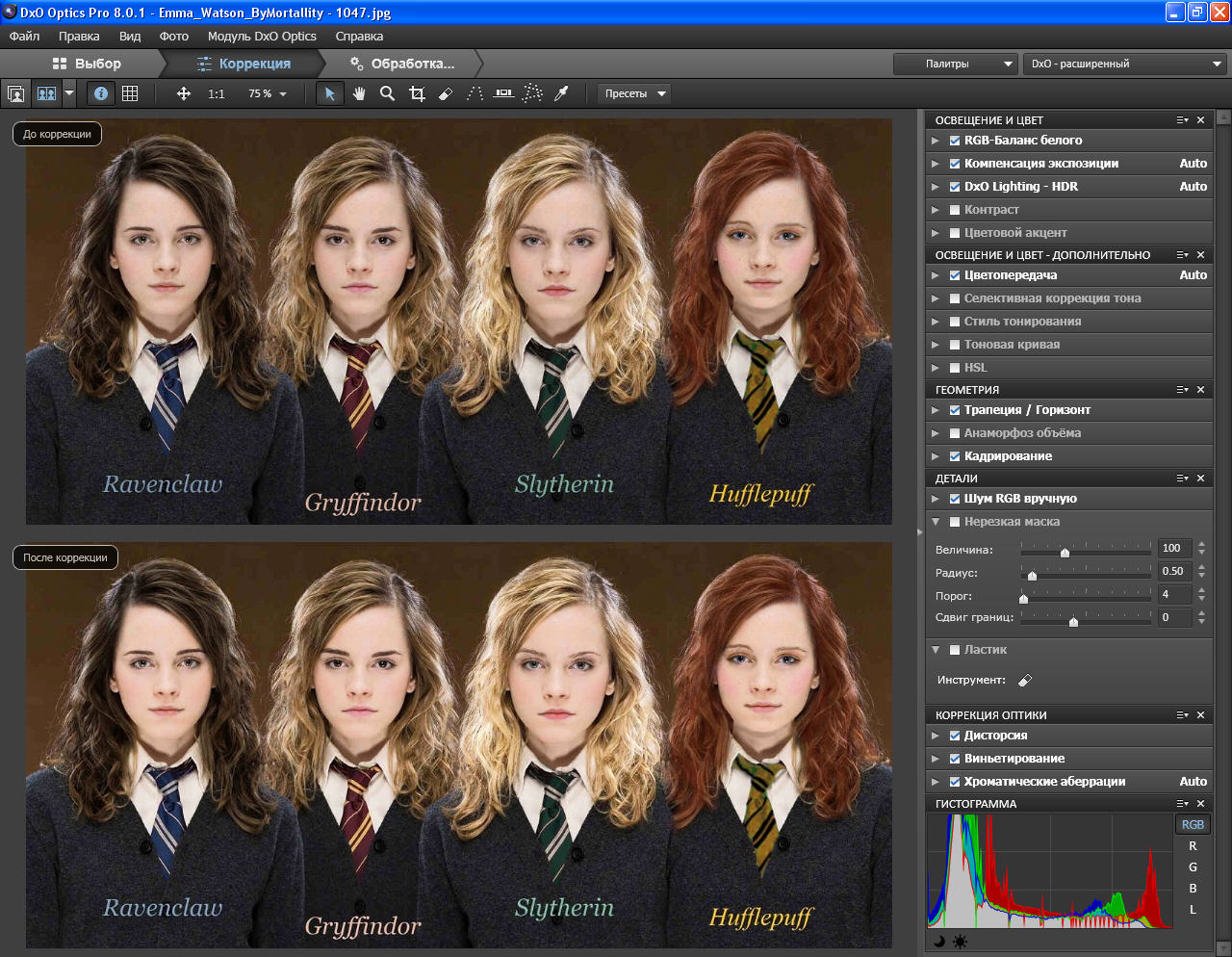The height and width of the screenshot is (957, 1232).
Task: Enable the Контраст checkbox
Action: click(x=955, y=210)
